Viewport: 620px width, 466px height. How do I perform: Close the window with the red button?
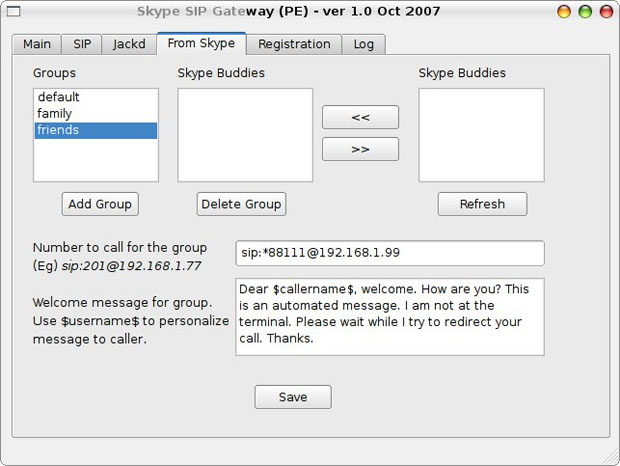(x=566, y=12)
